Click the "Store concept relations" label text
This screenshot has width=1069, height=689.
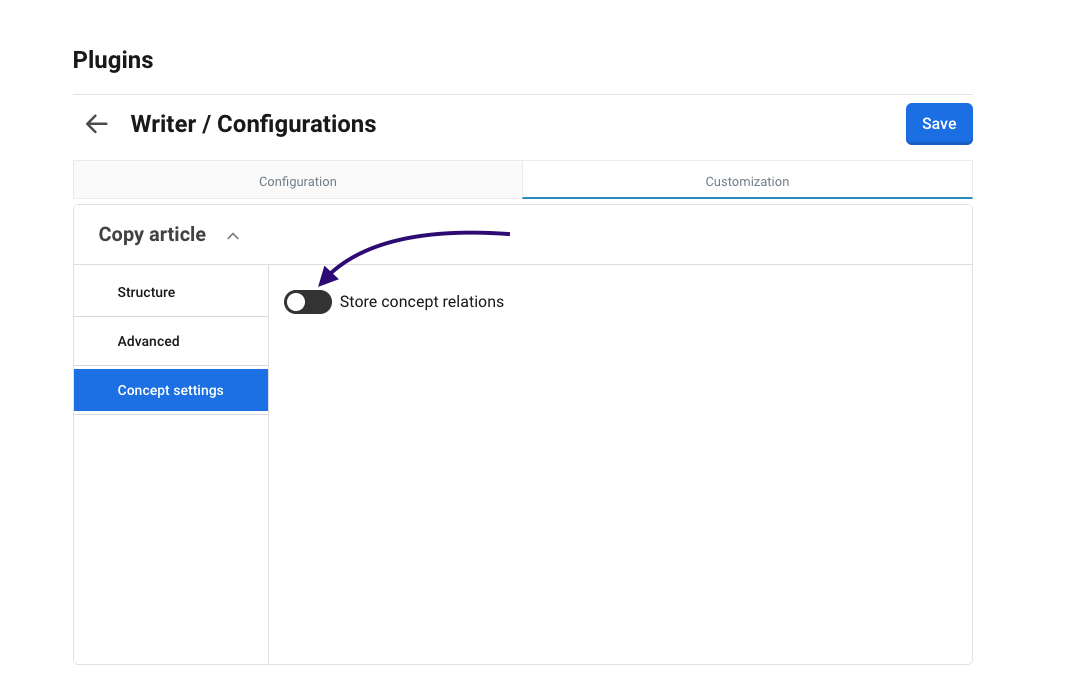pos(421,302)
